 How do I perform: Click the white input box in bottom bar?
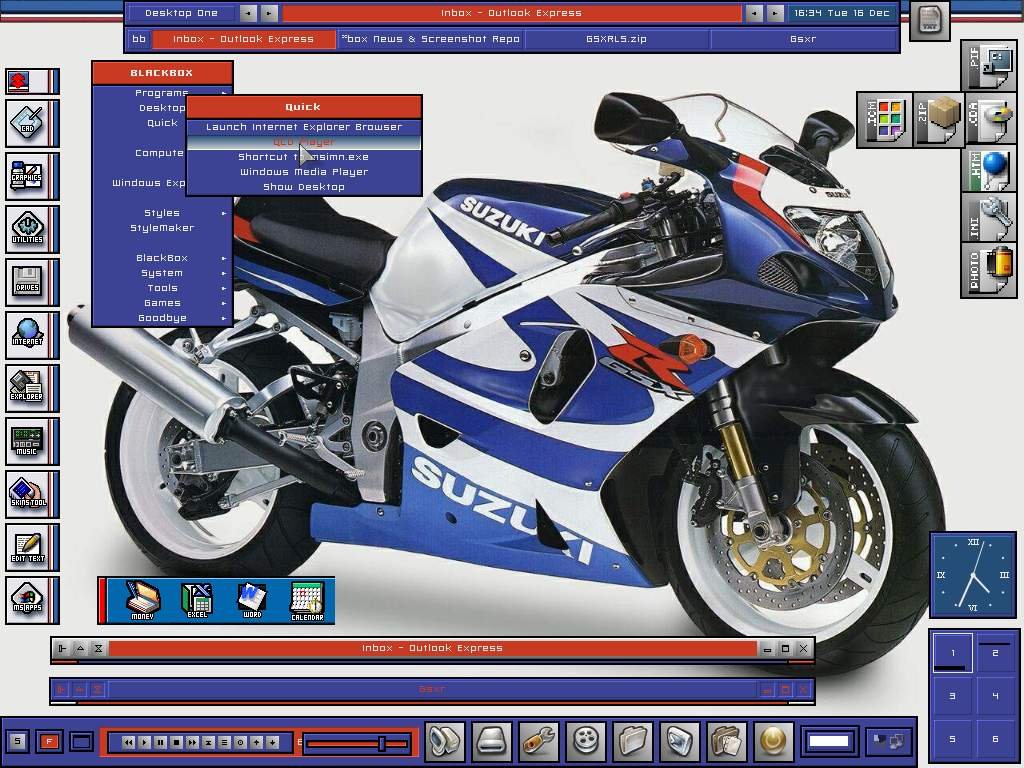pyautogui.click(x=829, y=741)
